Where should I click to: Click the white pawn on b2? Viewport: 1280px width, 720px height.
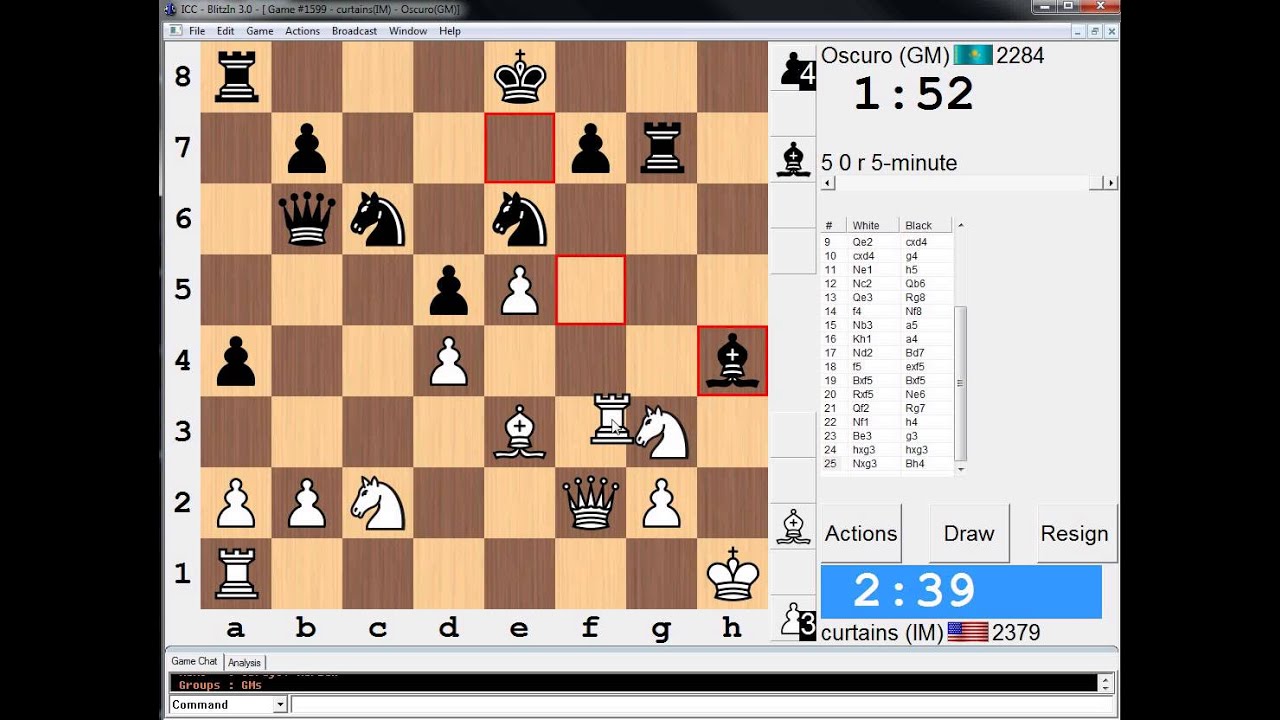307,503
